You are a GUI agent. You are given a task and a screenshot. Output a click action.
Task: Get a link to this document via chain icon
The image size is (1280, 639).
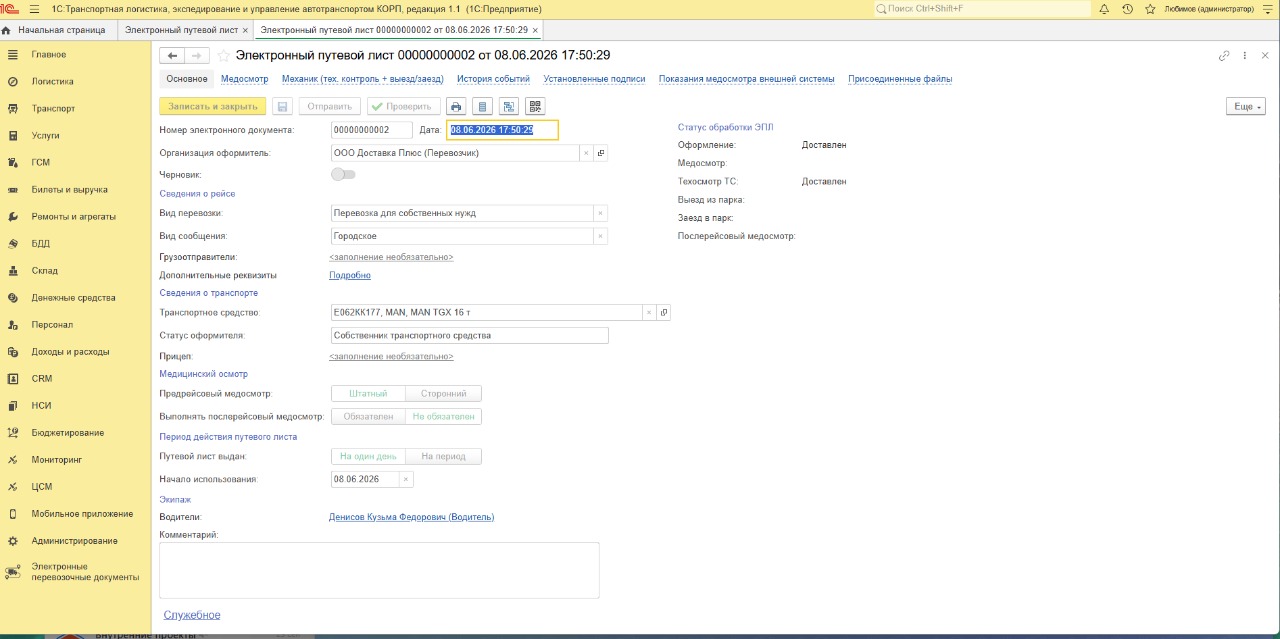[1224, 56]
